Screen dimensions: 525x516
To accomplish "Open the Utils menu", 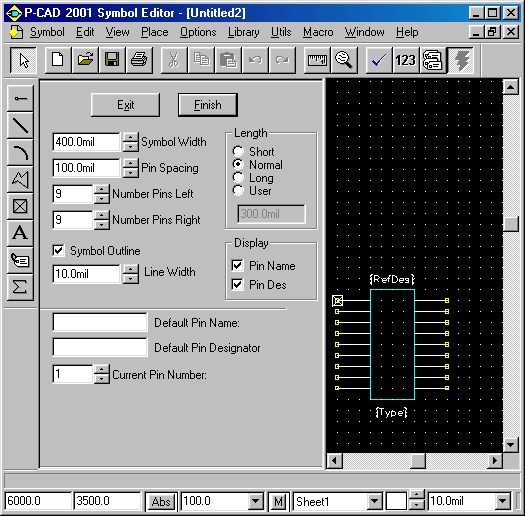I will click(281, 32).
